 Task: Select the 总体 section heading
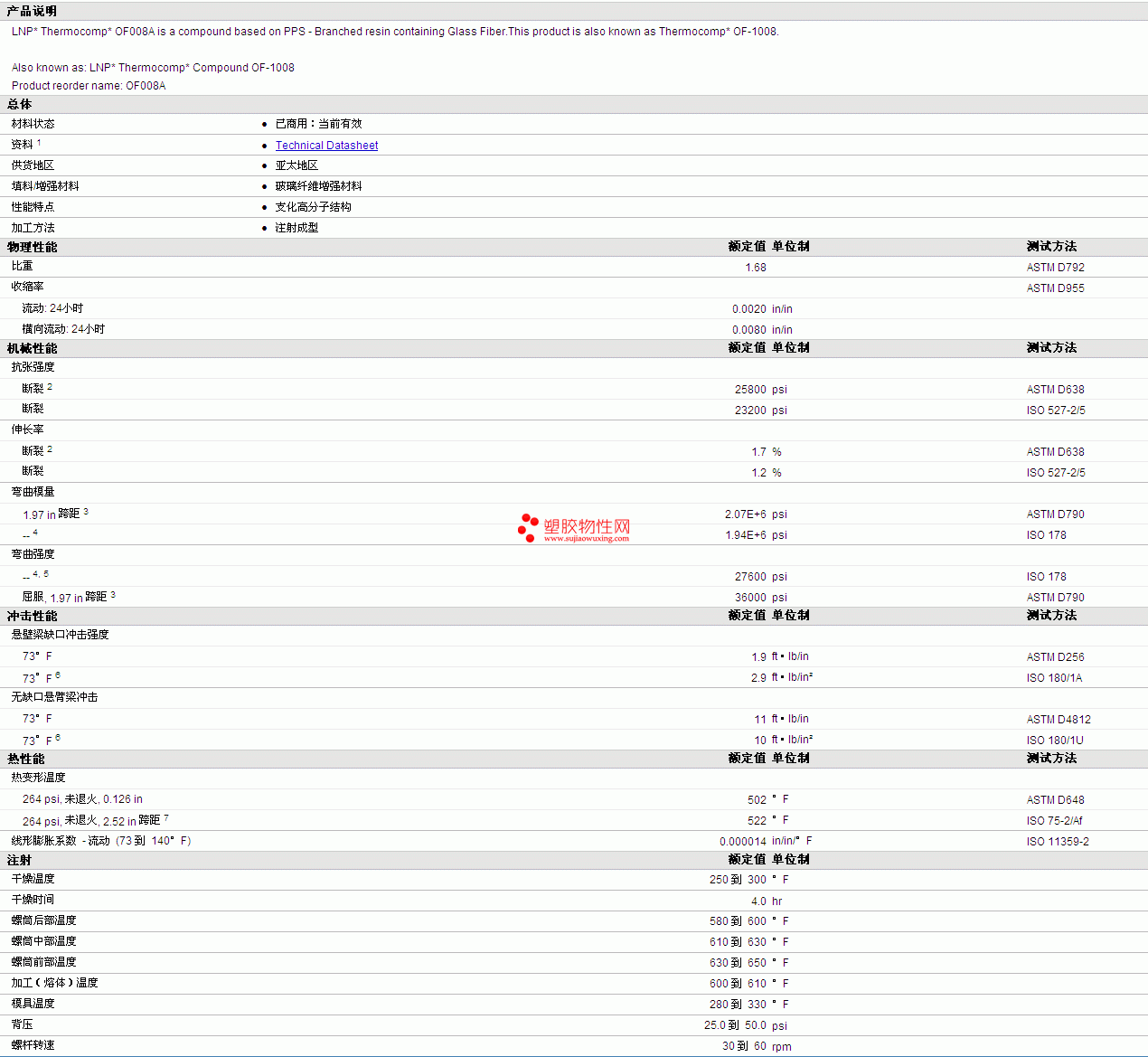[x=19, y=104]
